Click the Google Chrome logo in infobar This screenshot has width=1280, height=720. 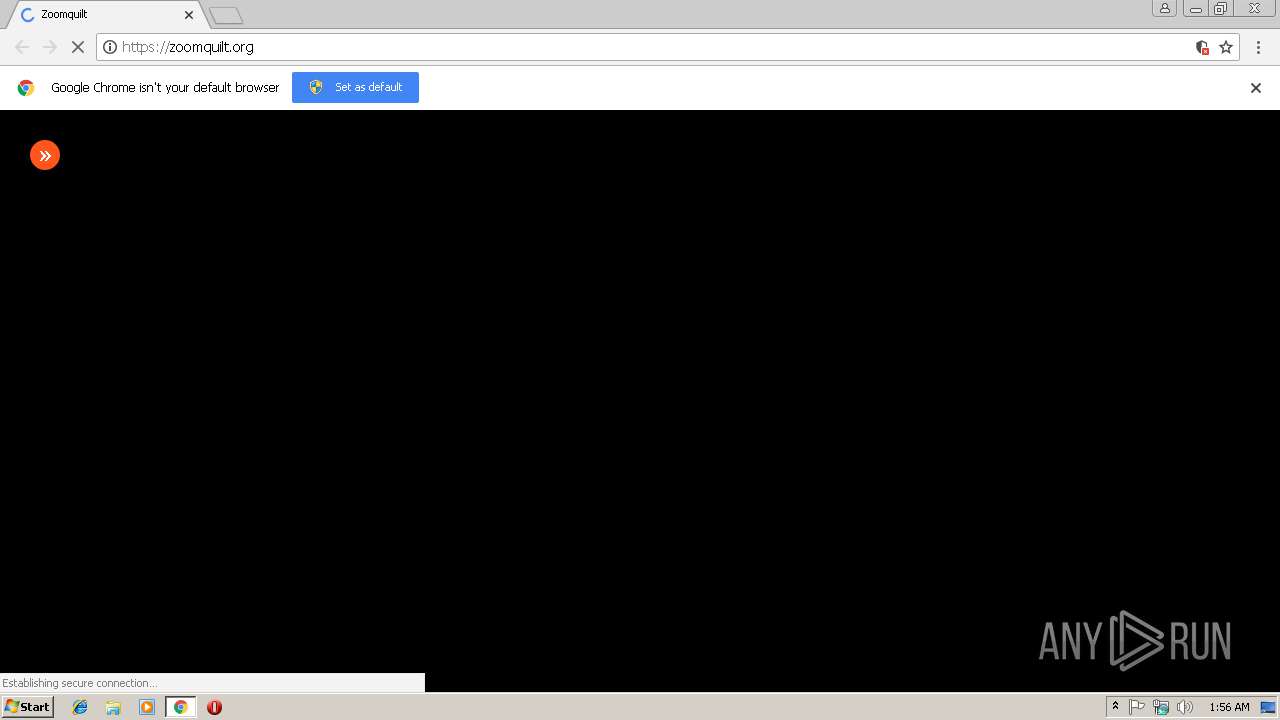tap(26, 88)
